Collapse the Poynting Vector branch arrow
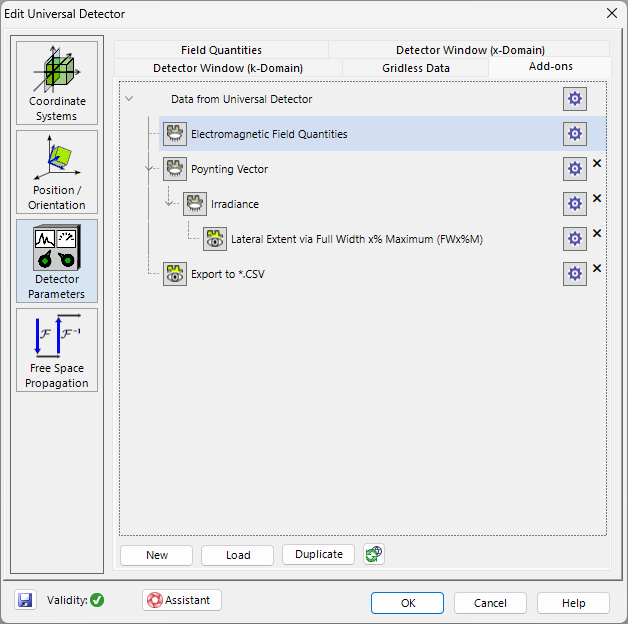 [149, 169]
